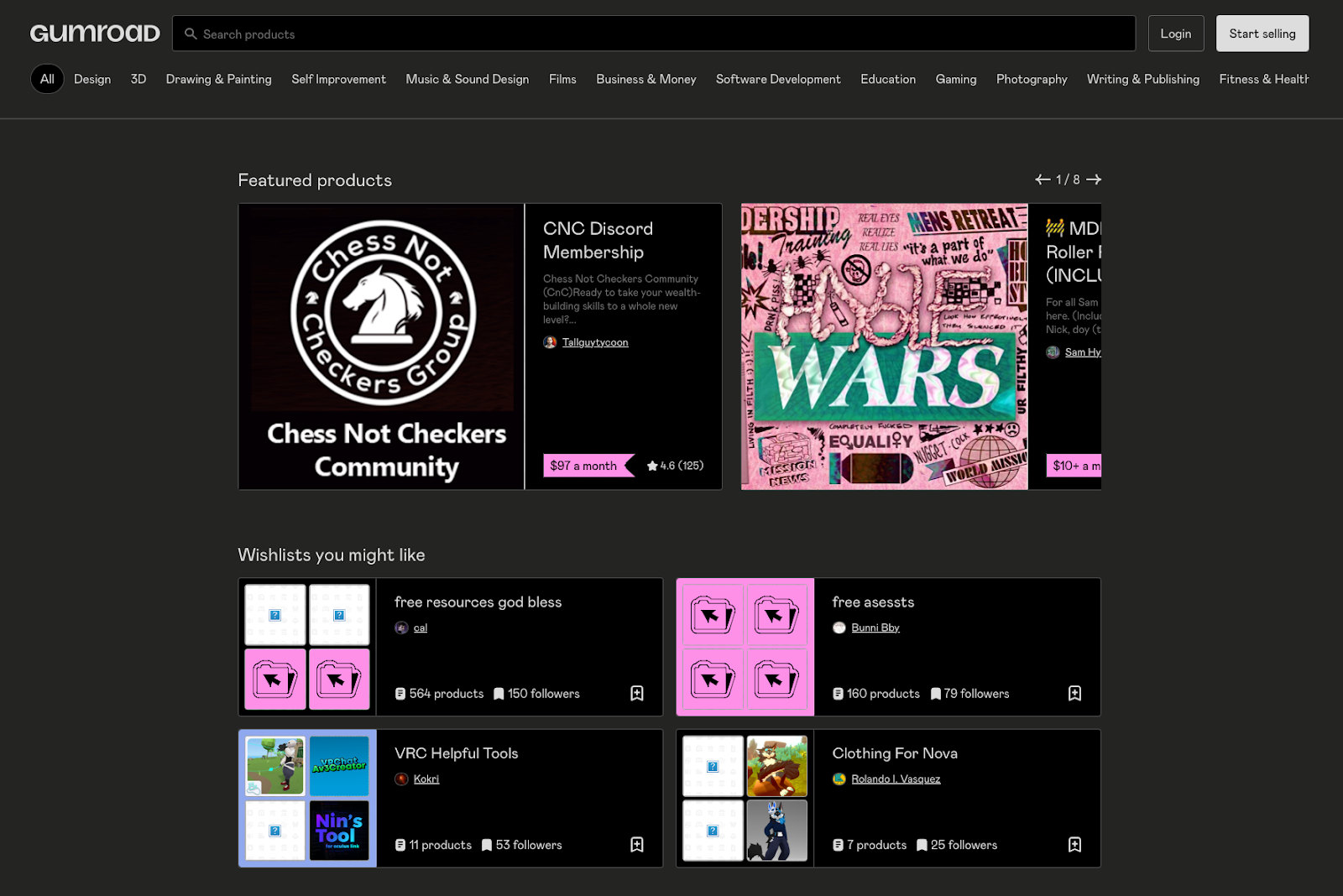The image size is (1343, 896).
Task: Switch to Drawing & Painting category
Action: click(219, 79)
